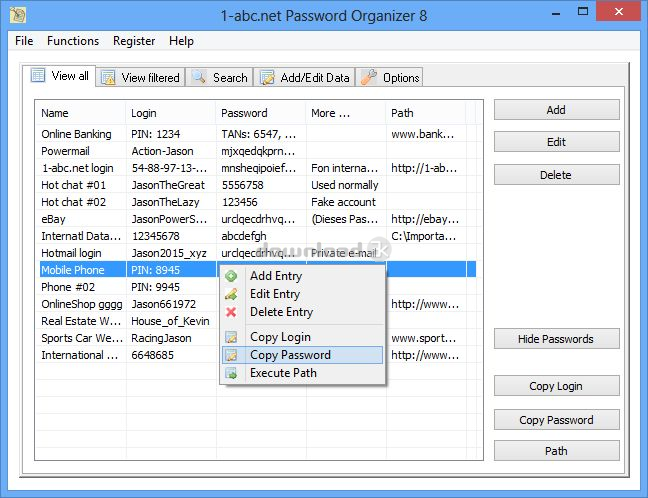The width and height of the screenshot is (648, 498).
Task: Click the Add button
Action: click(x=557, y=110)
